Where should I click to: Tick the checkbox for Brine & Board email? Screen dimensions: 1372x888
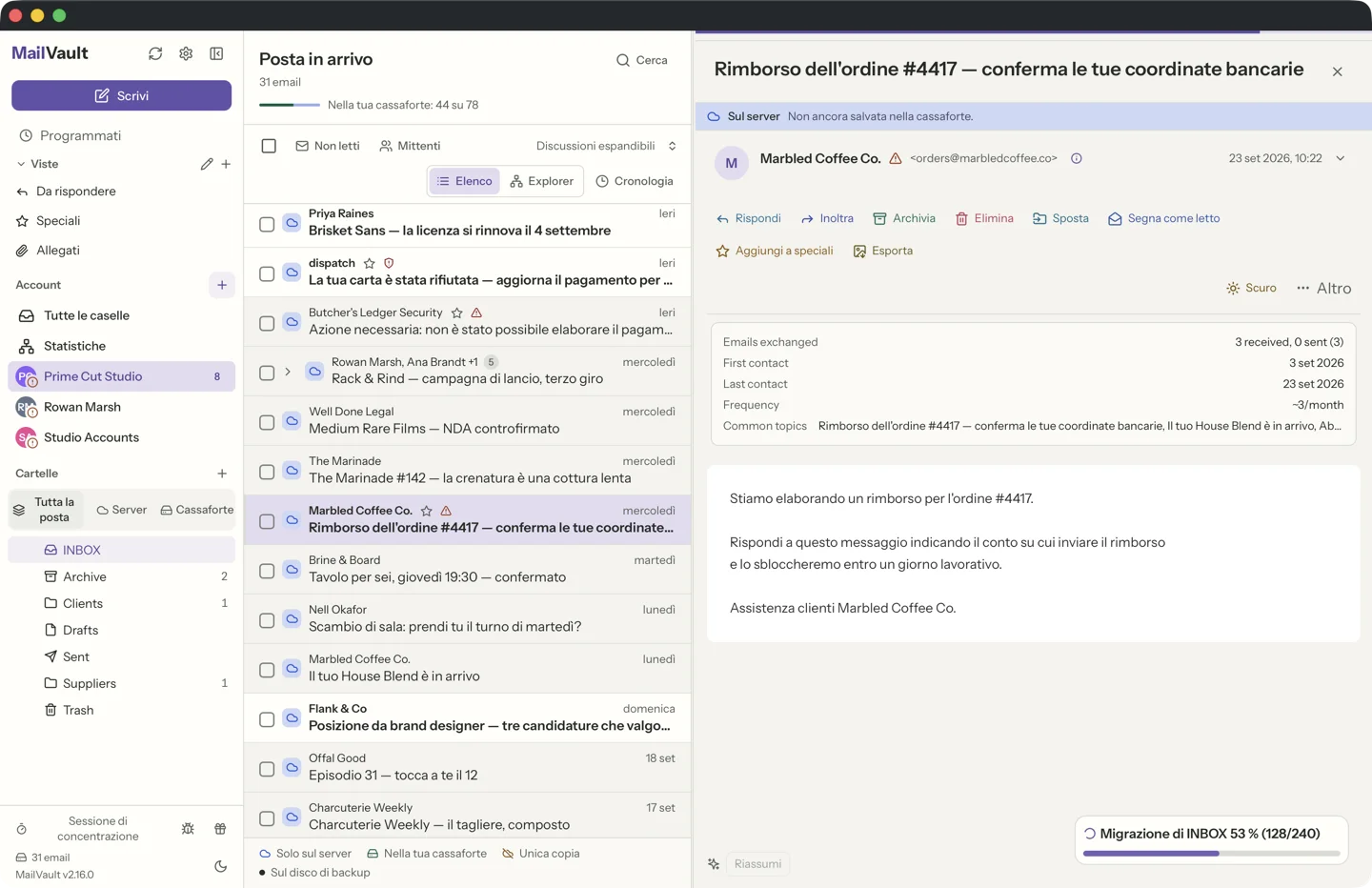tap(267, 571)
